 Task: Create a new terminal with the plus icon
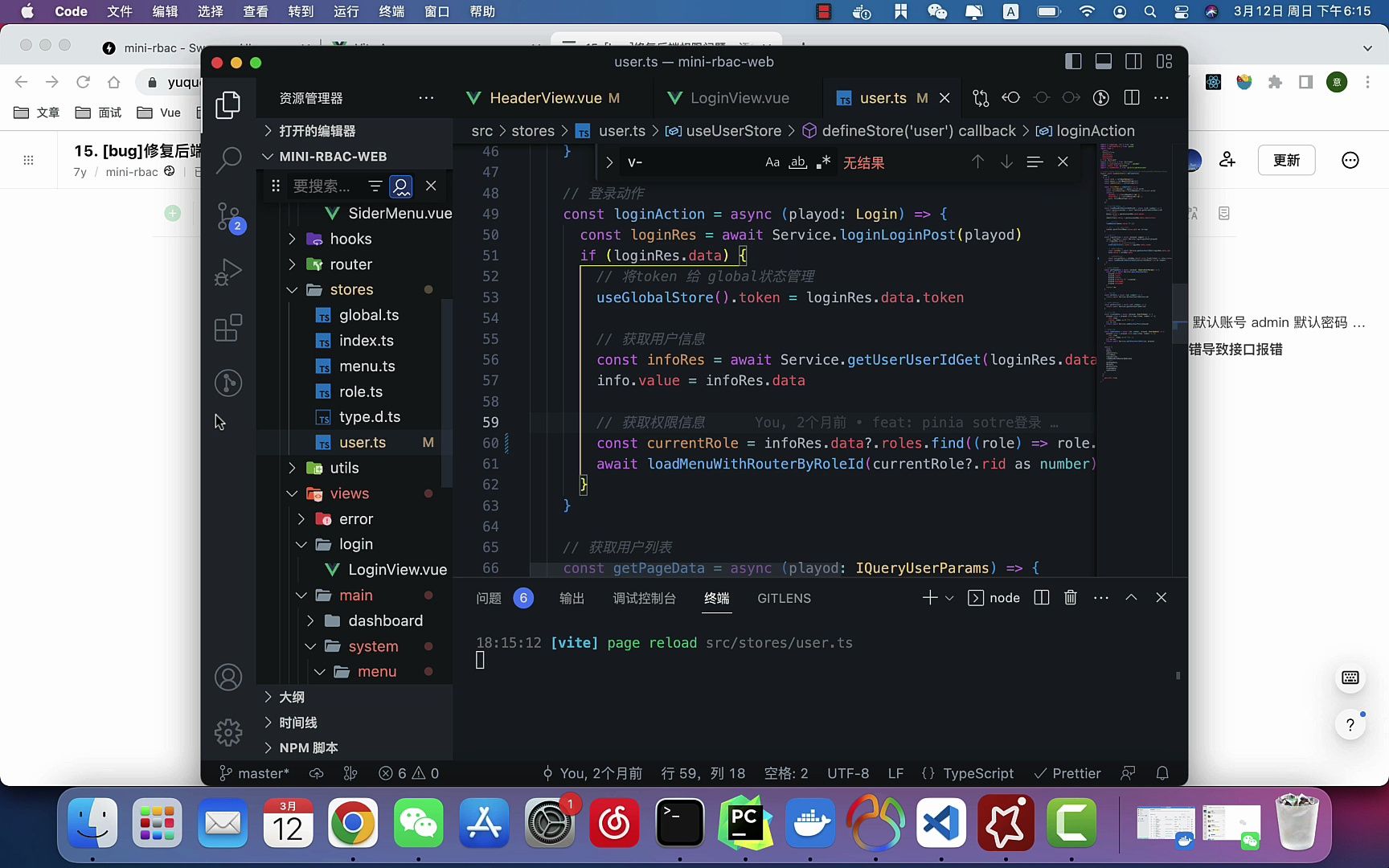point(928,598)
